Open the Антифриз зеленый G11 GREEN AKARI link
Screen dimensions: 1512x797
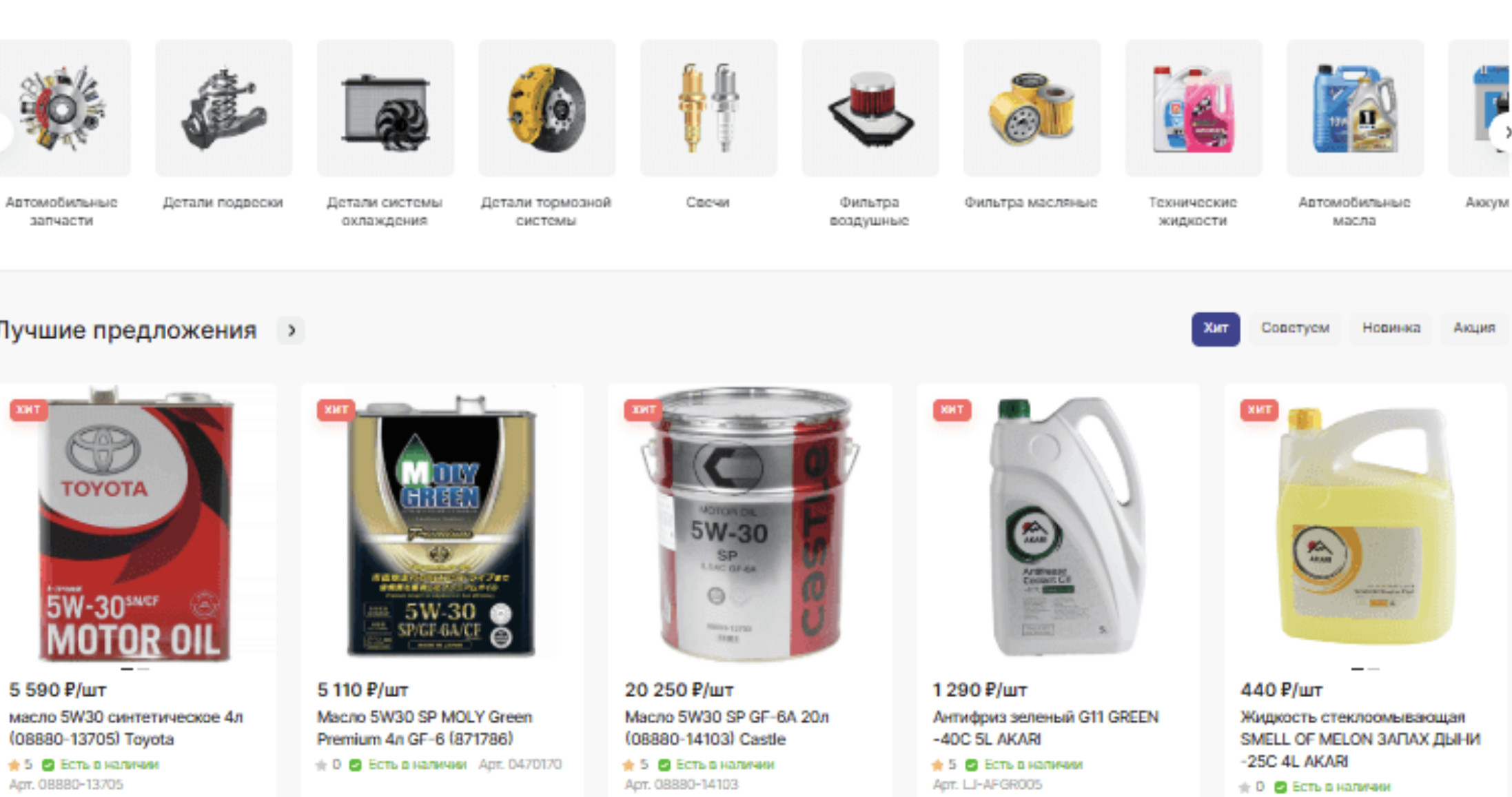(x=1045, y=728)
